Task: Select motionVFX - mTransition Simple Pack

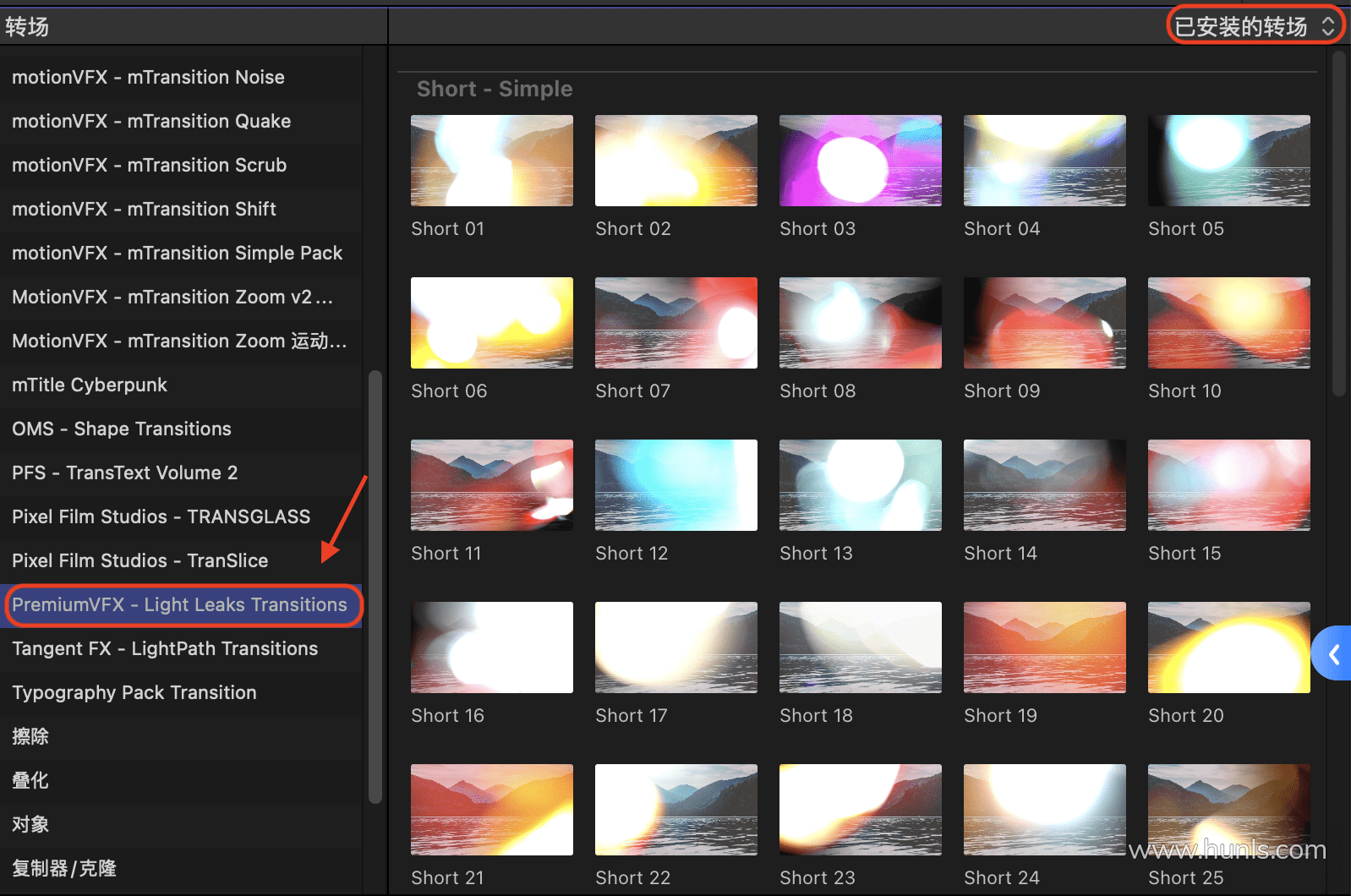Action: (181, 253)
